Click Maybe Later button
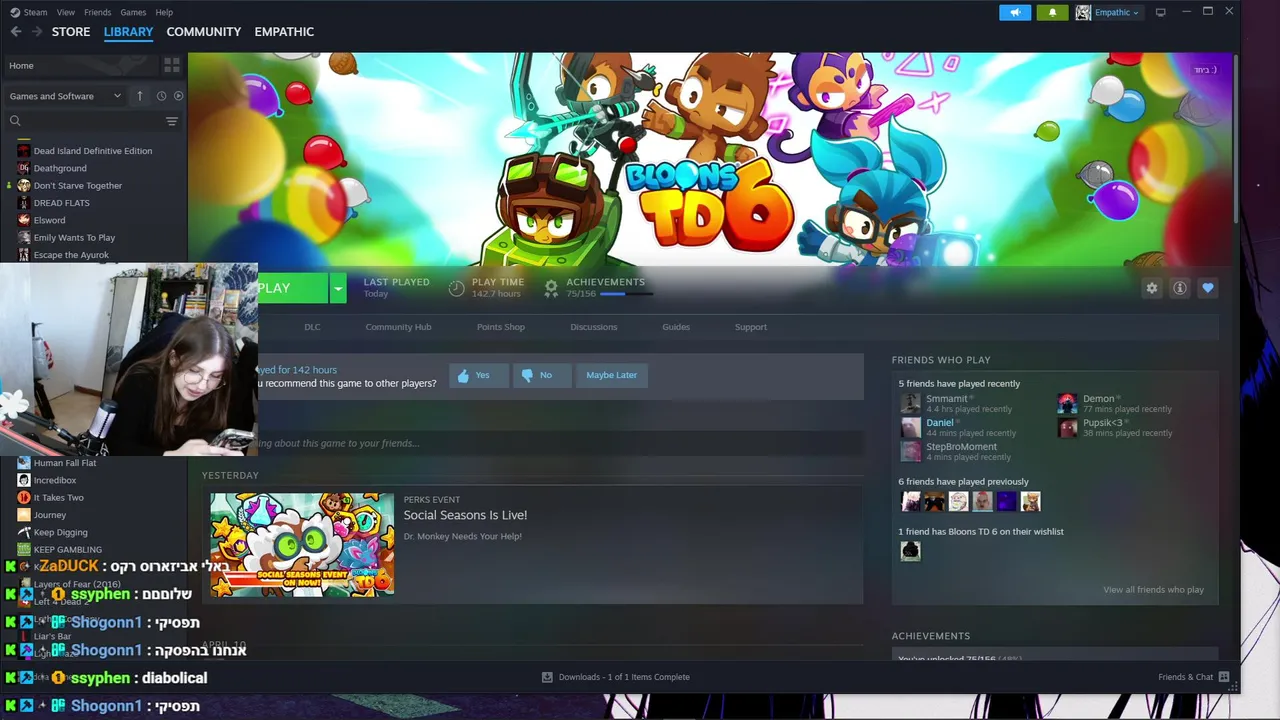The width and height of the screenshot is (1280, 720). [x=611, y=375]
